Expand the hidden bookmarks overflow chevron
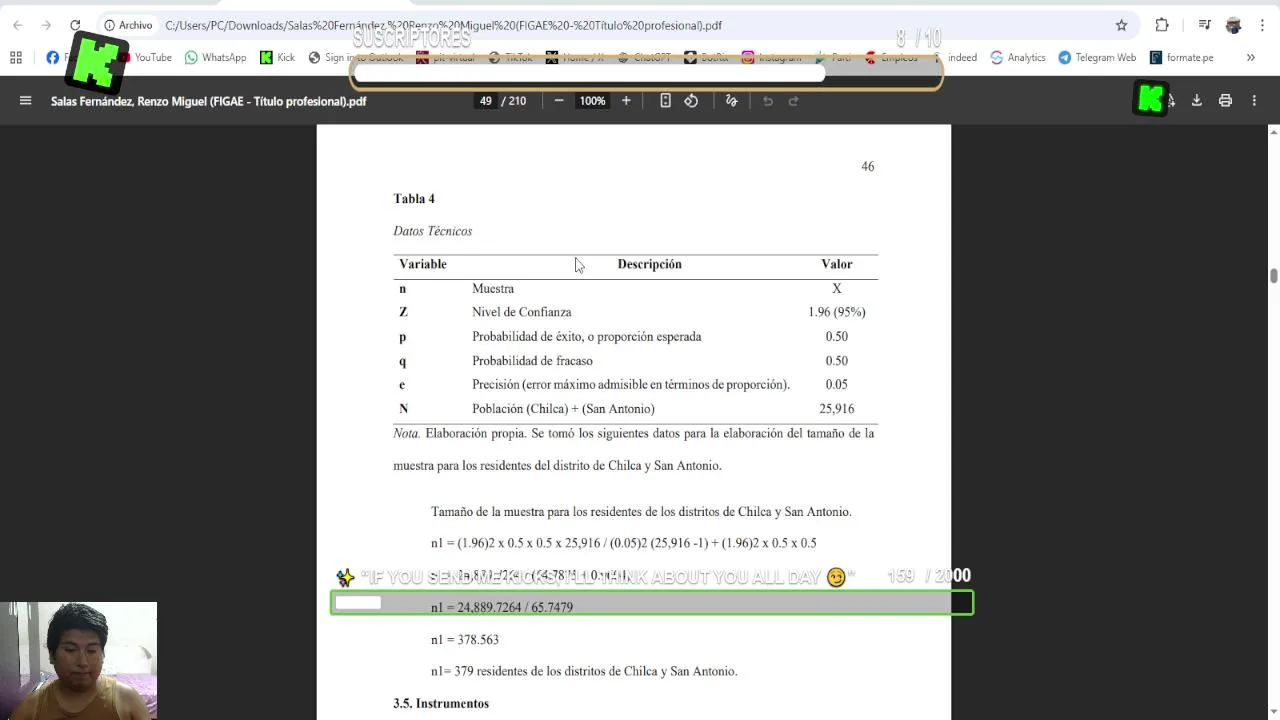Image resolution: width=1280 pixels, height=720 pixels. pyautogui.click(x=1251, y=58)
